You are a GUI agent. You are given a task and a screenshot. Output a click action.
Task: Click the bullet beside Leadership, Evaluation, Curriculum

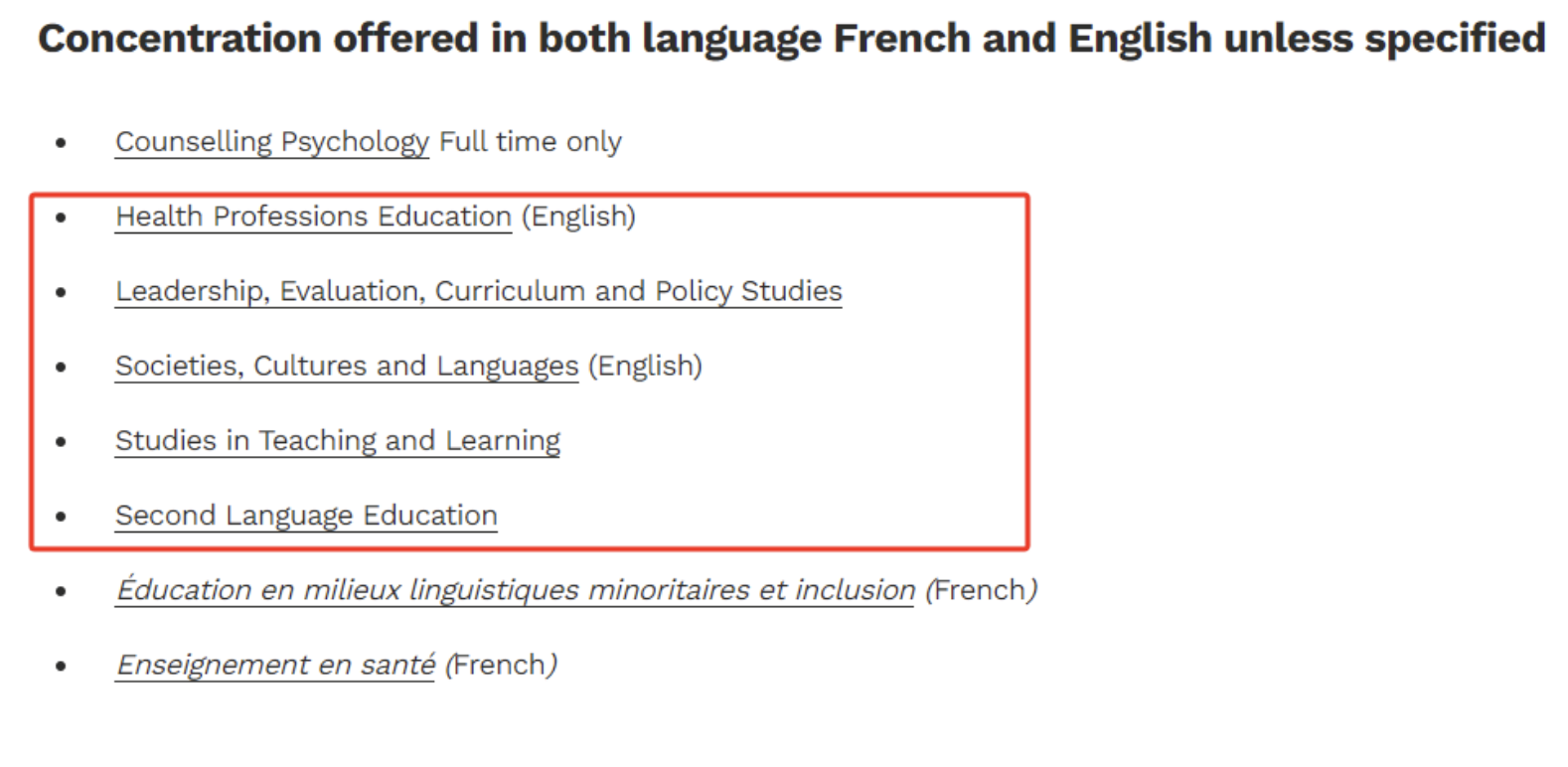(62, 292)
